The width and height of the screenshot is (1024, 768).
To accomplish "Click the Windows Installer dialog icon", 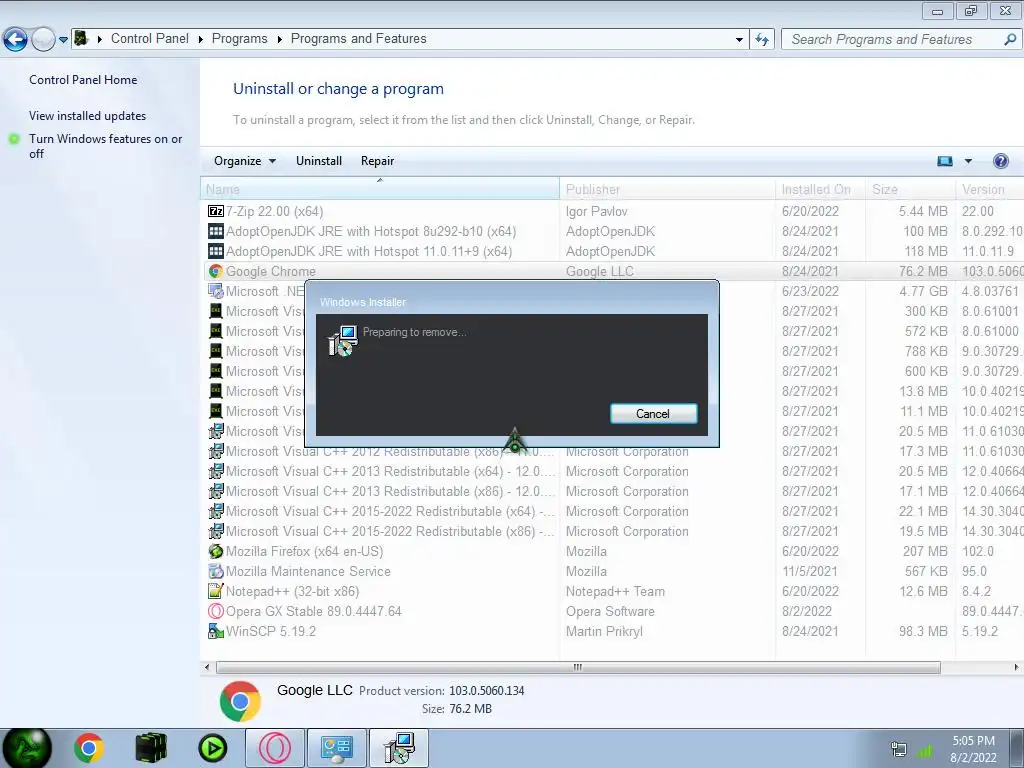I will tap(342, 341).
